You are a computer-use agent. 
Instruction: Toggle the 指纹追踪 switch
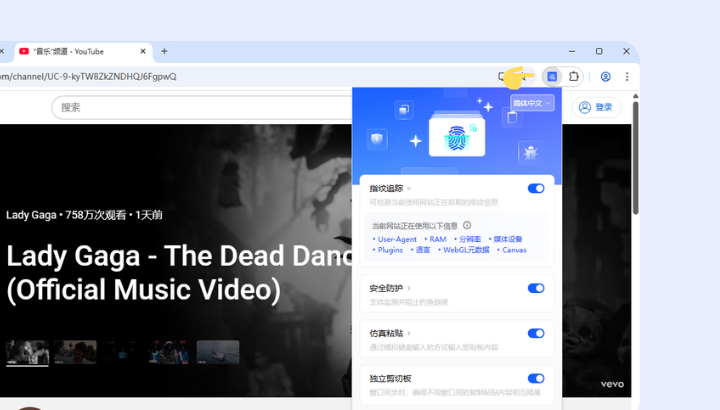(536, 188)
